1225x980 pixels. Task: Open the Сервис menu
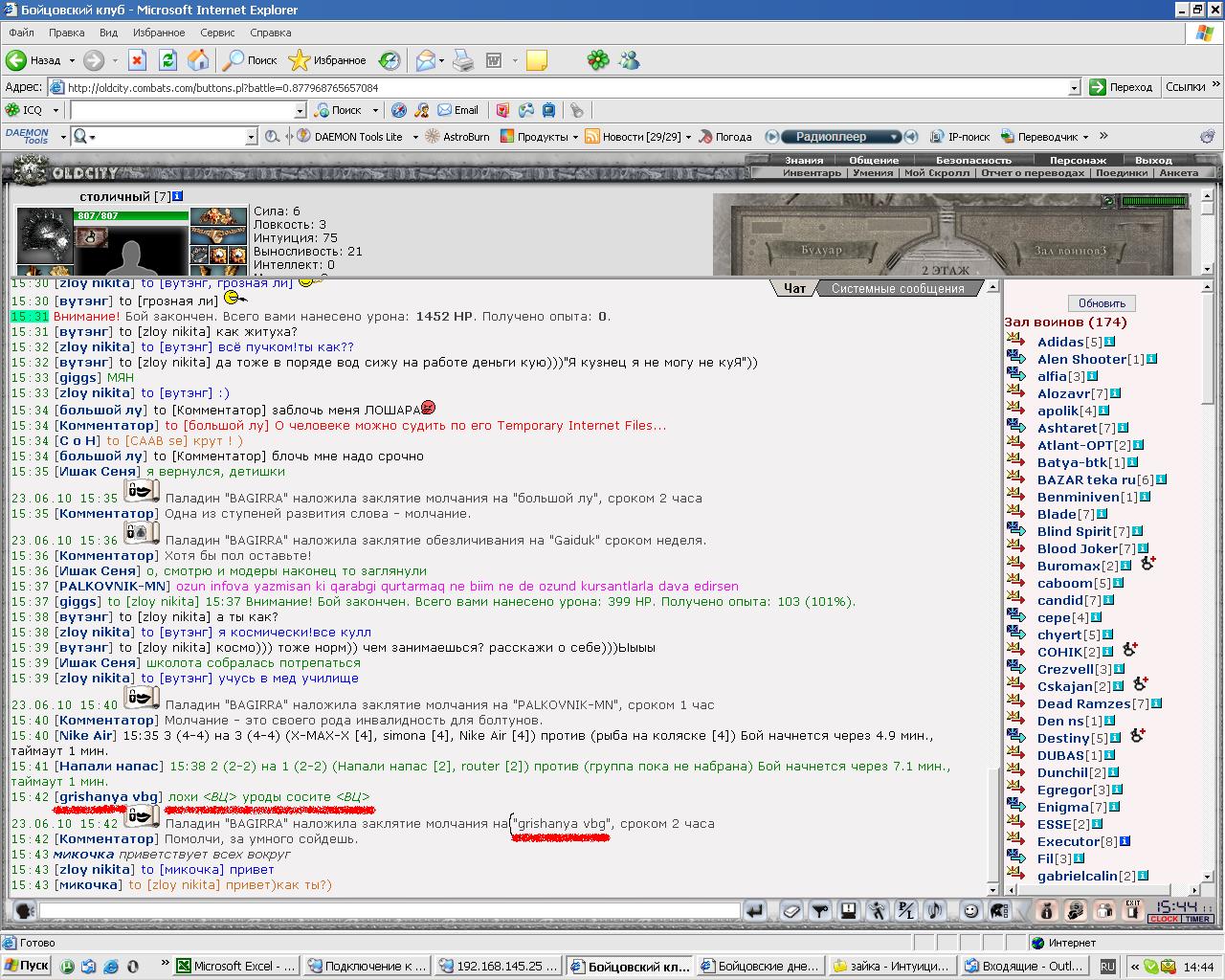[217, 33]
